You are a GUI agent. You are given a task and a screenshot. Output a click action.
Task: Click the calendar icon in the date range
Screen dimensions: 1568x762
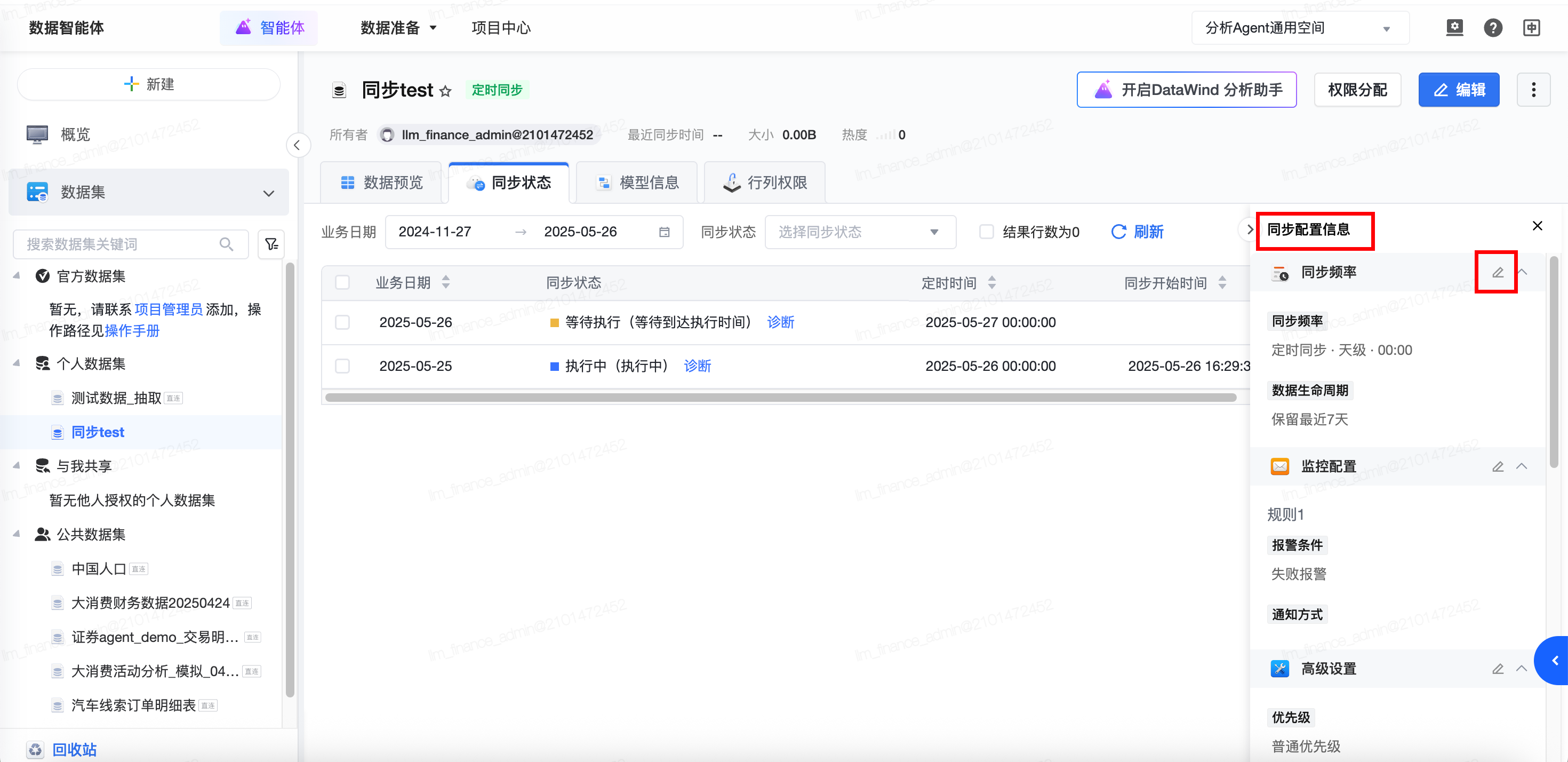tap(664, 232)
